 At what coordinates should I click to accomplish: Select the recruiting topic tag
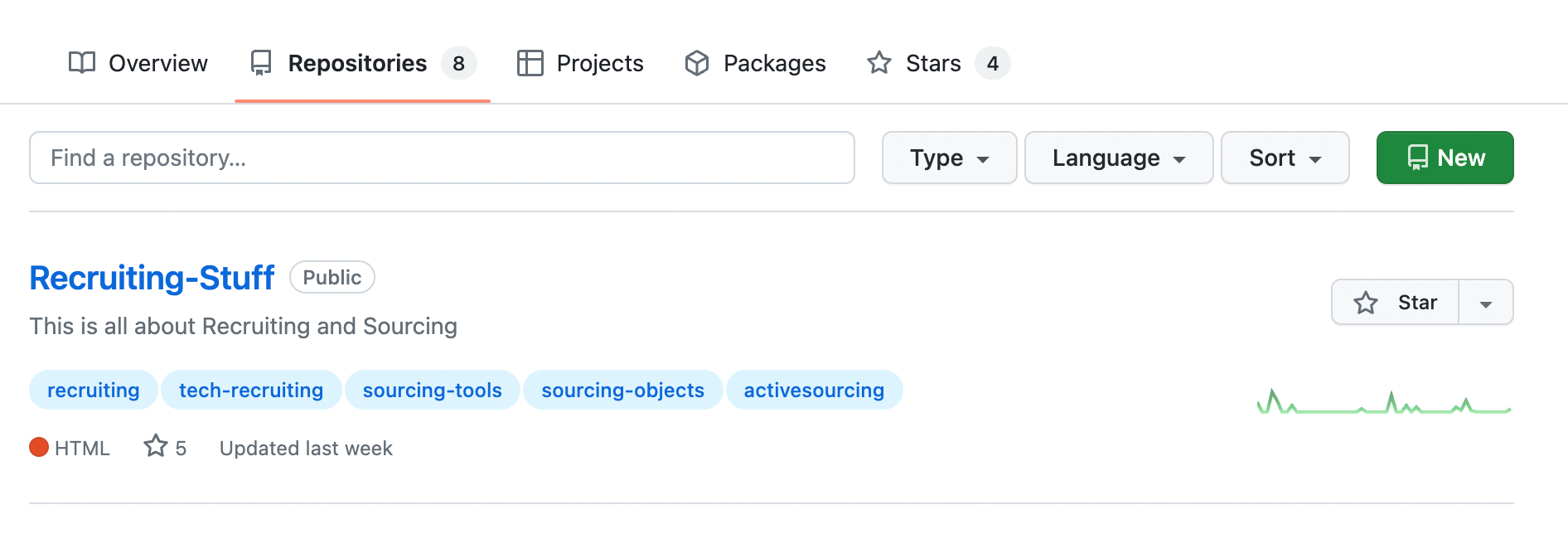coord(94,390)
